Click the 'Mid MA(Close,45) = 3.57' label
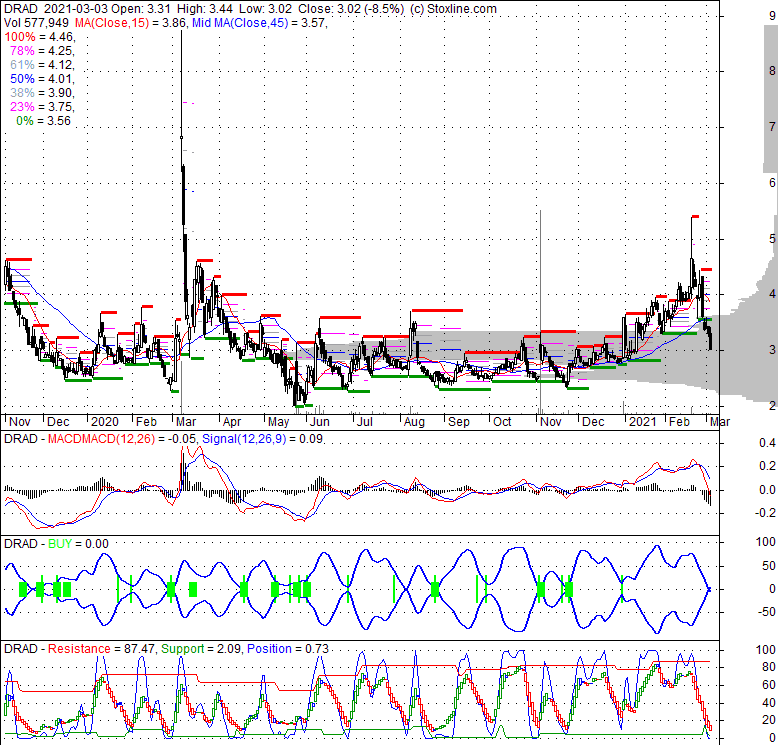 259,23
